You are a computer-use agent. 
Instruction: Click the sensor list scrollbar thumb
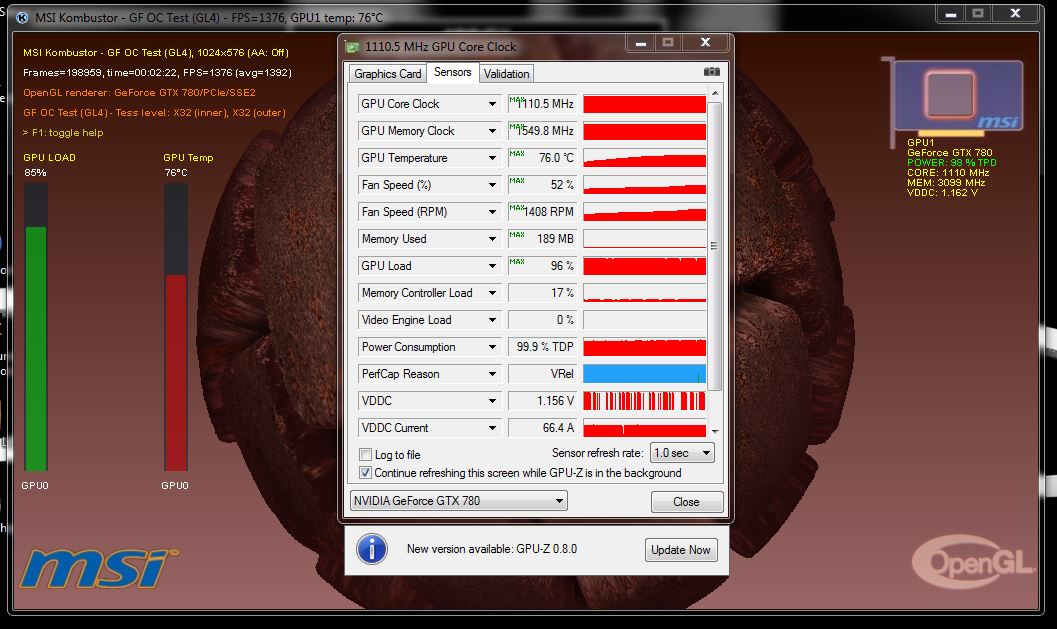point(715,246)
